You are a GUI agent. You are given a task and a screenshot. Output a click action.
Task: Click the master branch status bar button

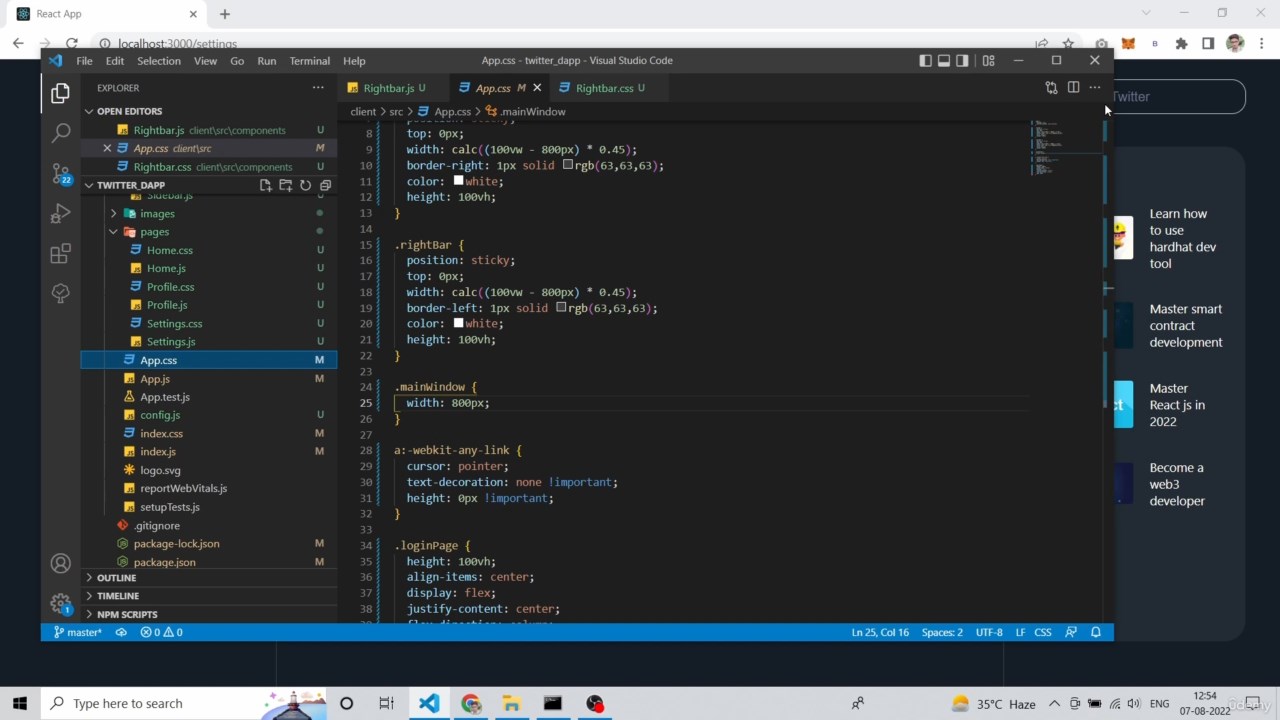pos(78,632)
